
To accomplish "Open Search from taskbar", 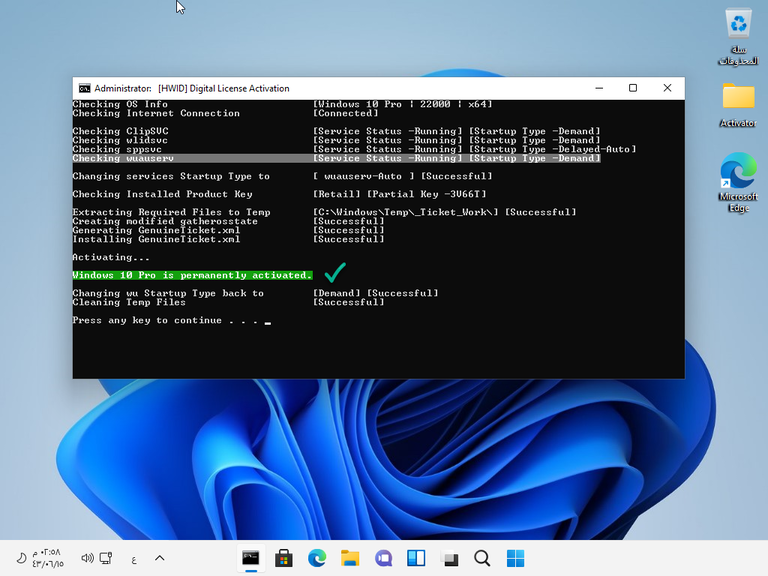I will [482, 558].
